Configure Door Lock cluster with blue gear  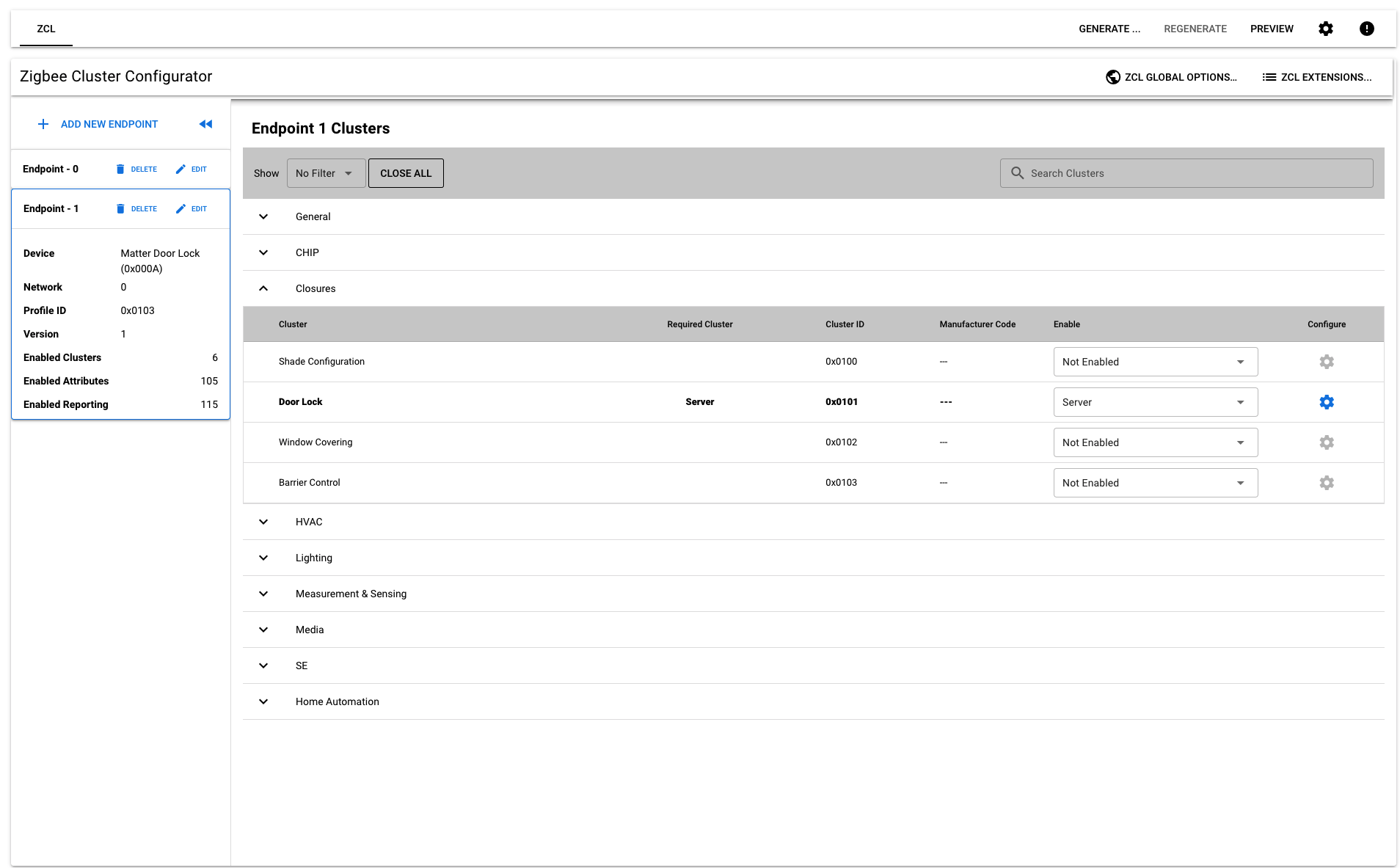tap(1326, 402)
